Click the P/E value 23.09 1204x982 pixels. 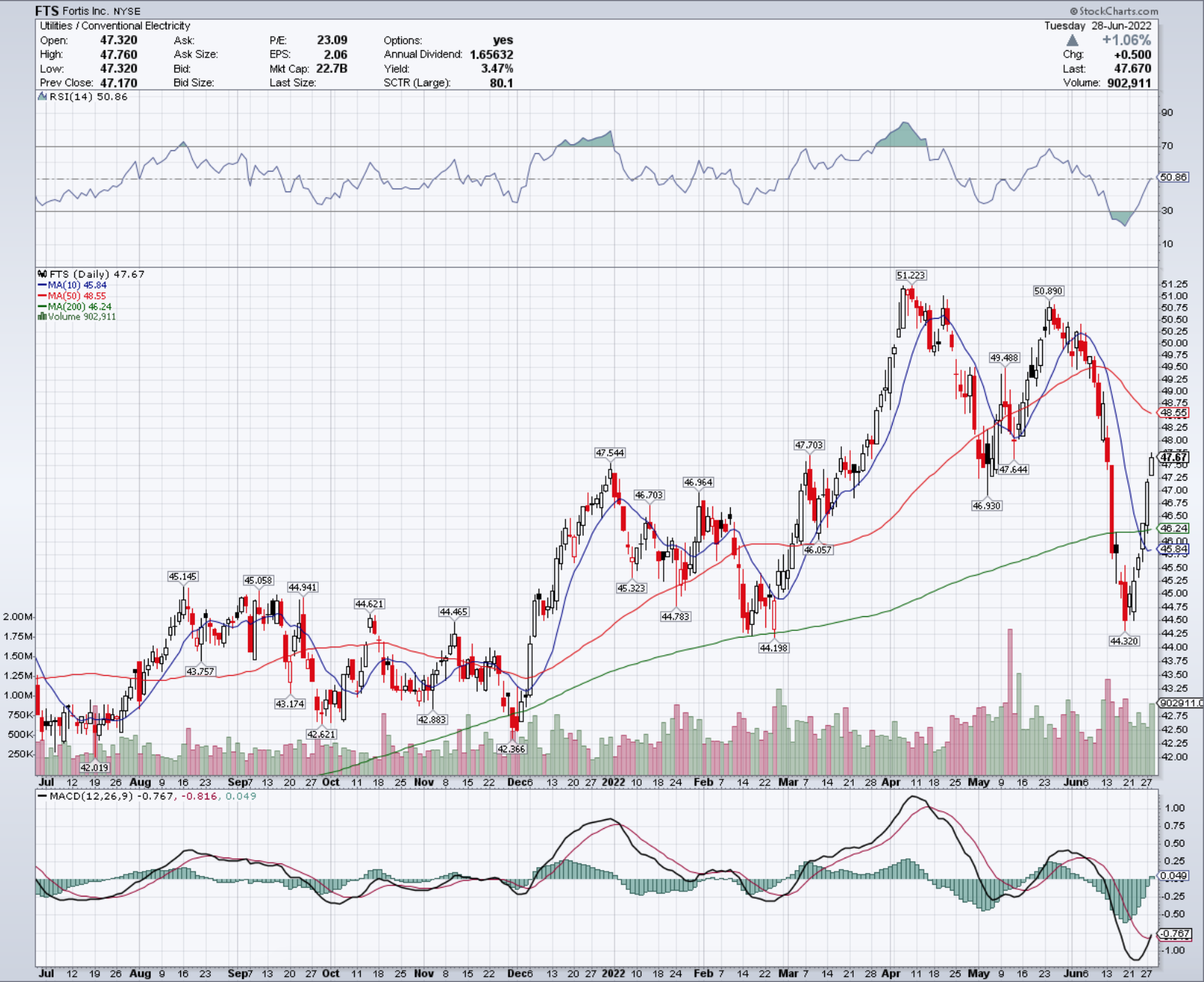(x=332, y=40)
